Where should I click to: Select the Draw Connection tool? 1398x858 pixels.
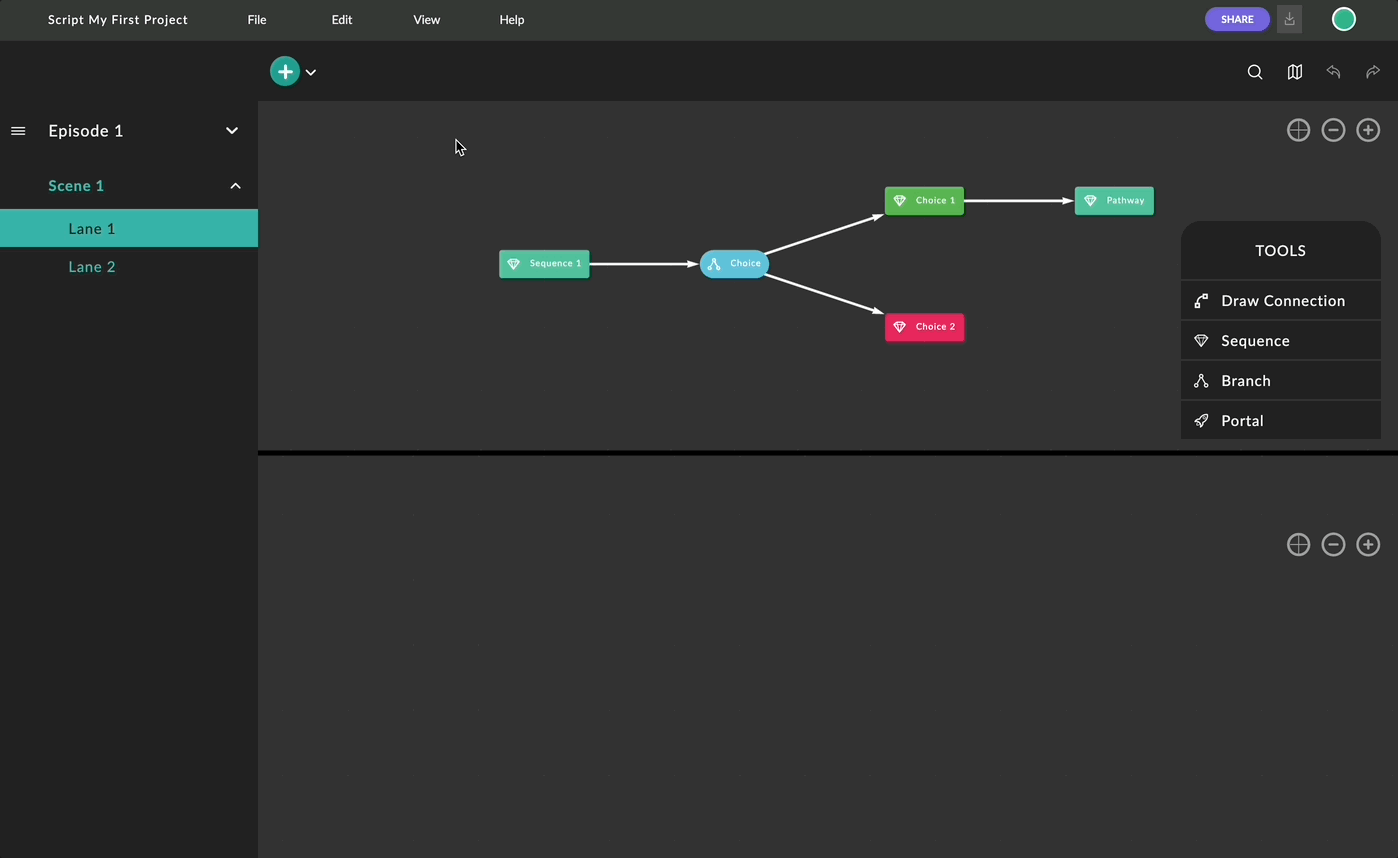pos(1281,301)
